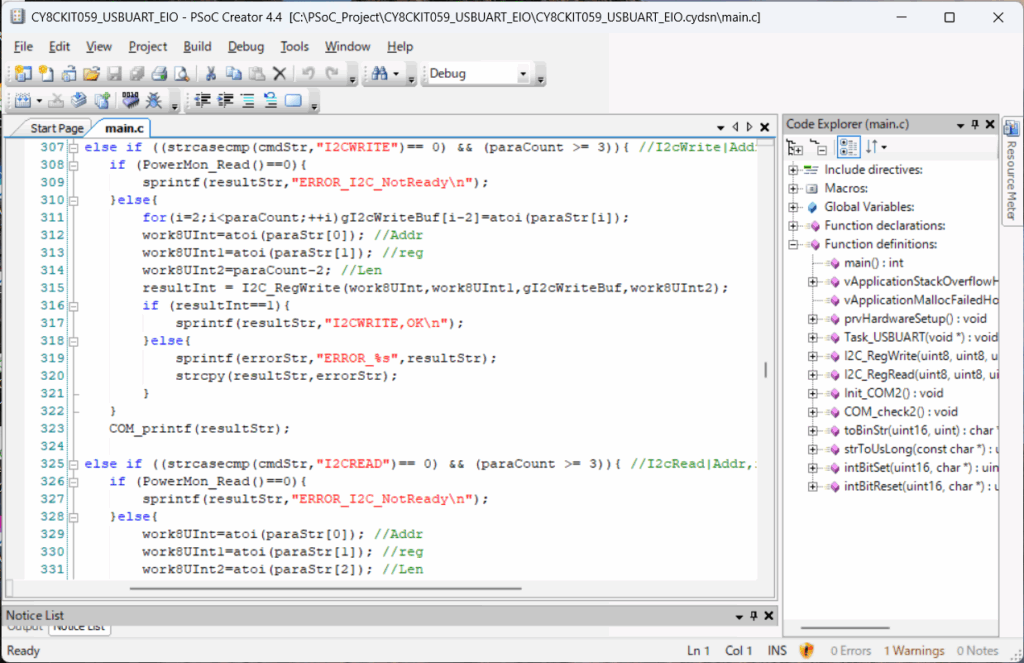The height and width of the screenshot is (663, 1024).
Task: Click the Delete X icon
Action: coord(280,74)
